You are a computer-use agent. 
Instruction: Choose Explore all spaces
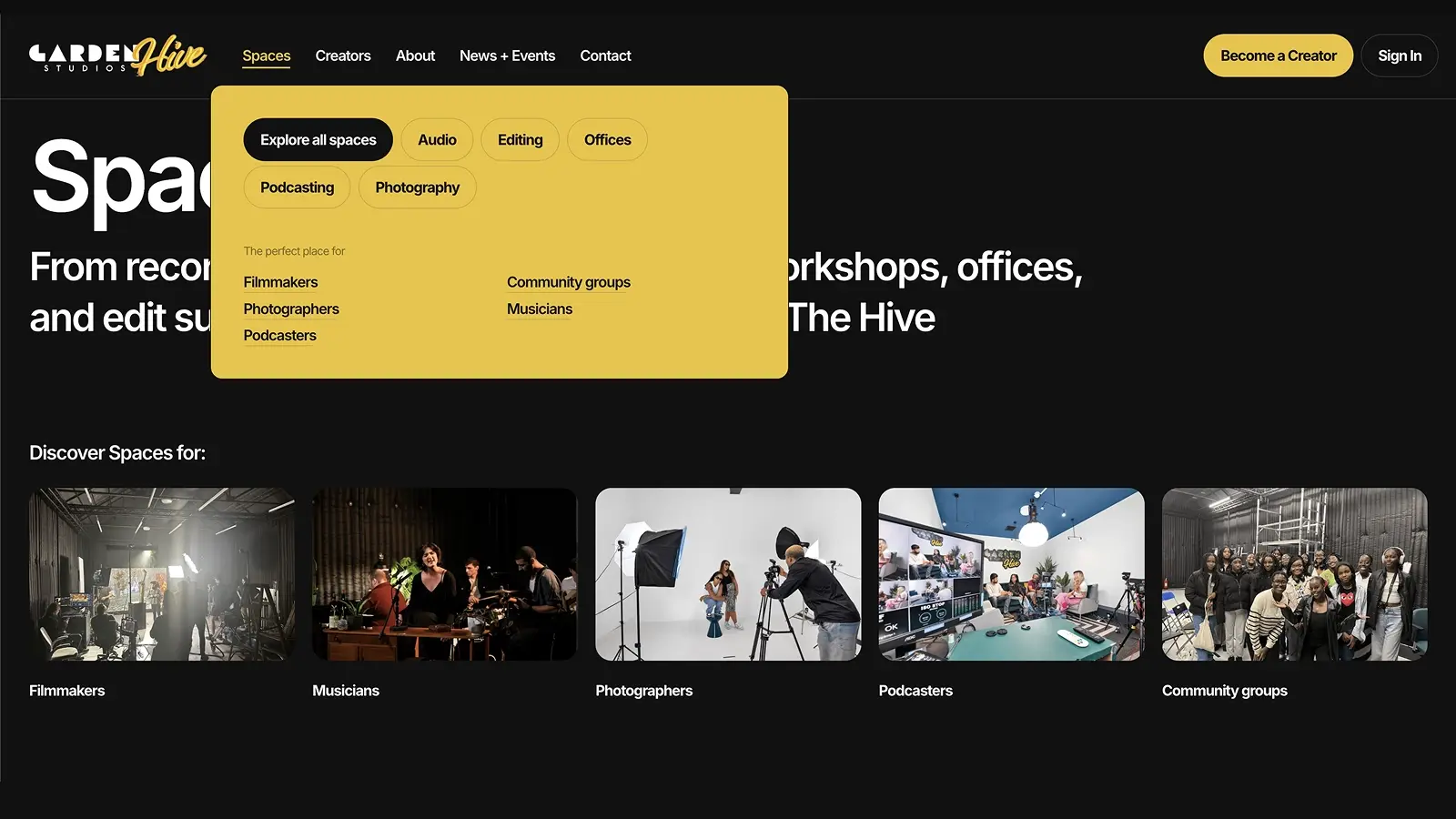pyautogui.click(x=317, y=139)
